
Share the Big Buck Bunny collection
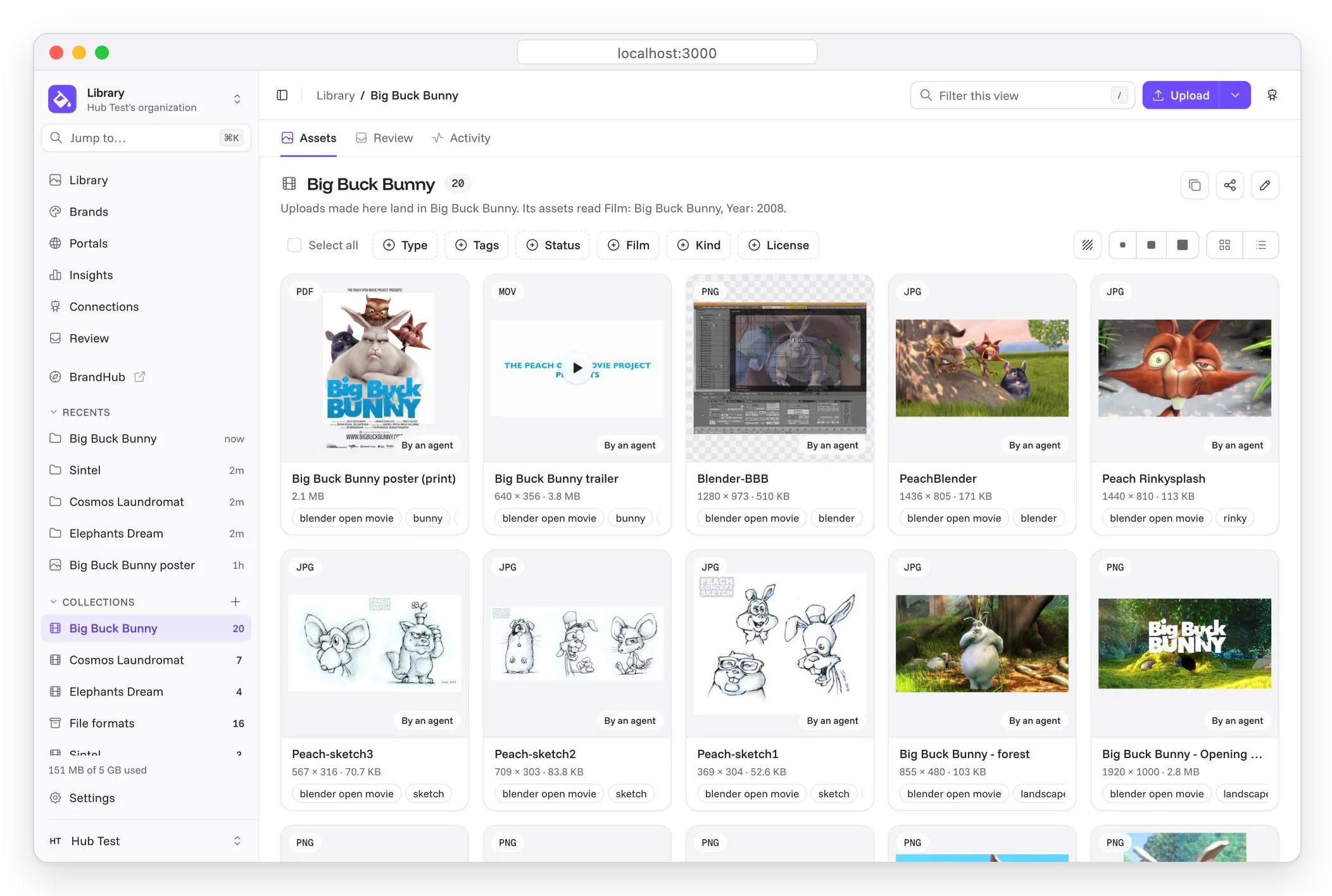pyautogui.click(x=1230, y=185)
